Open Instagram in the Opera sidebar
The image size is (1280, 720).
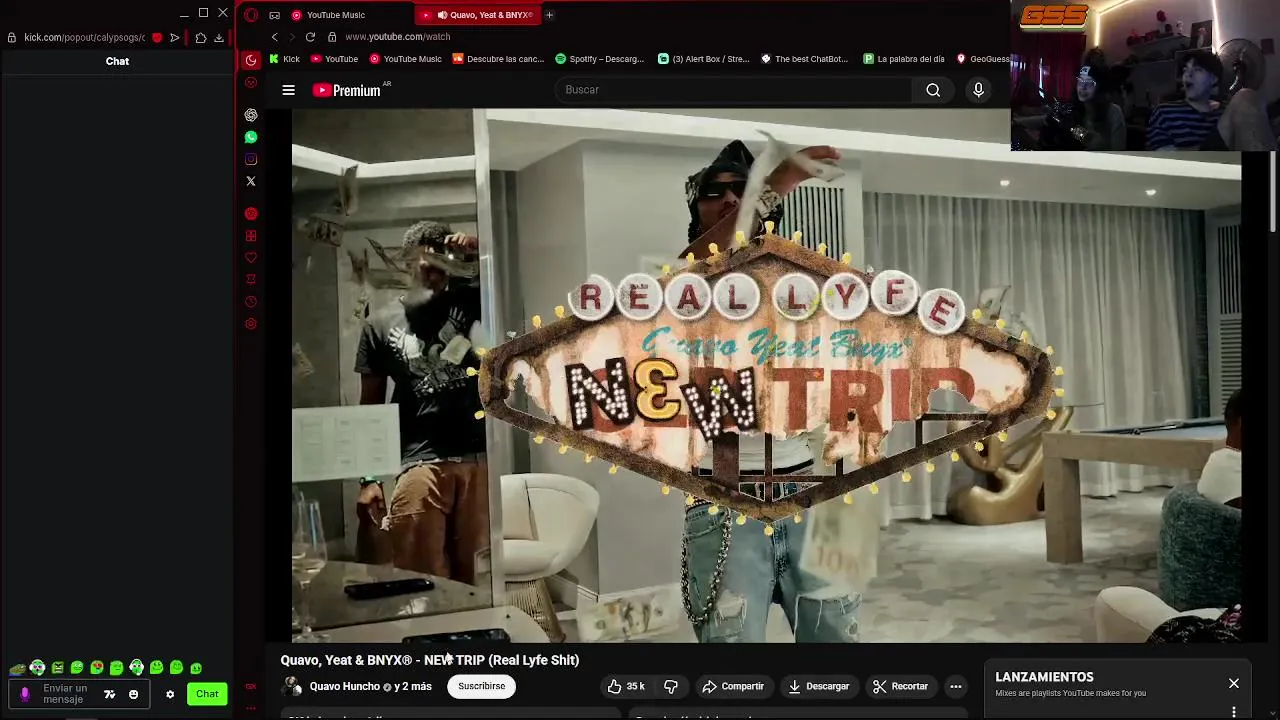(x=251, y=159)
